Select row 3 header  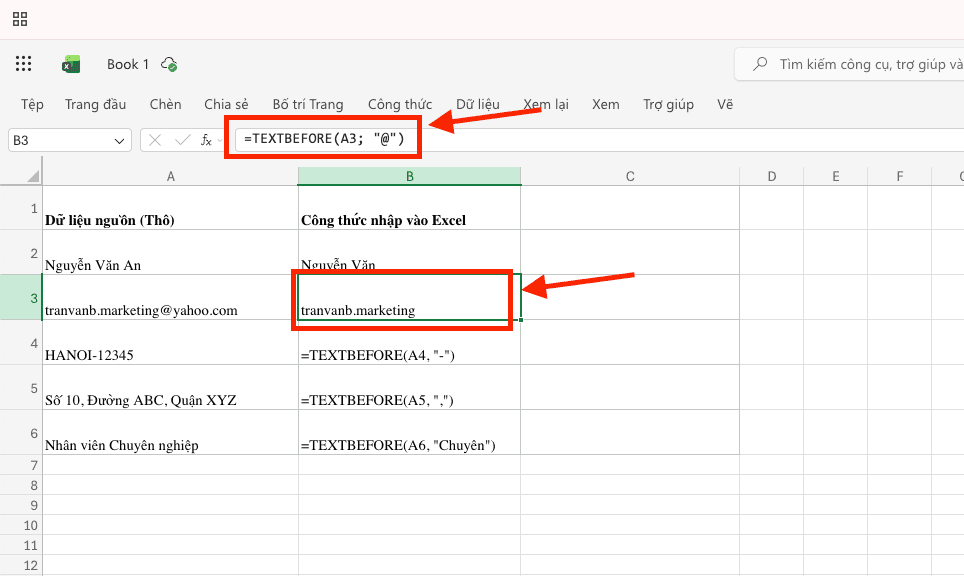click(21, 298)
